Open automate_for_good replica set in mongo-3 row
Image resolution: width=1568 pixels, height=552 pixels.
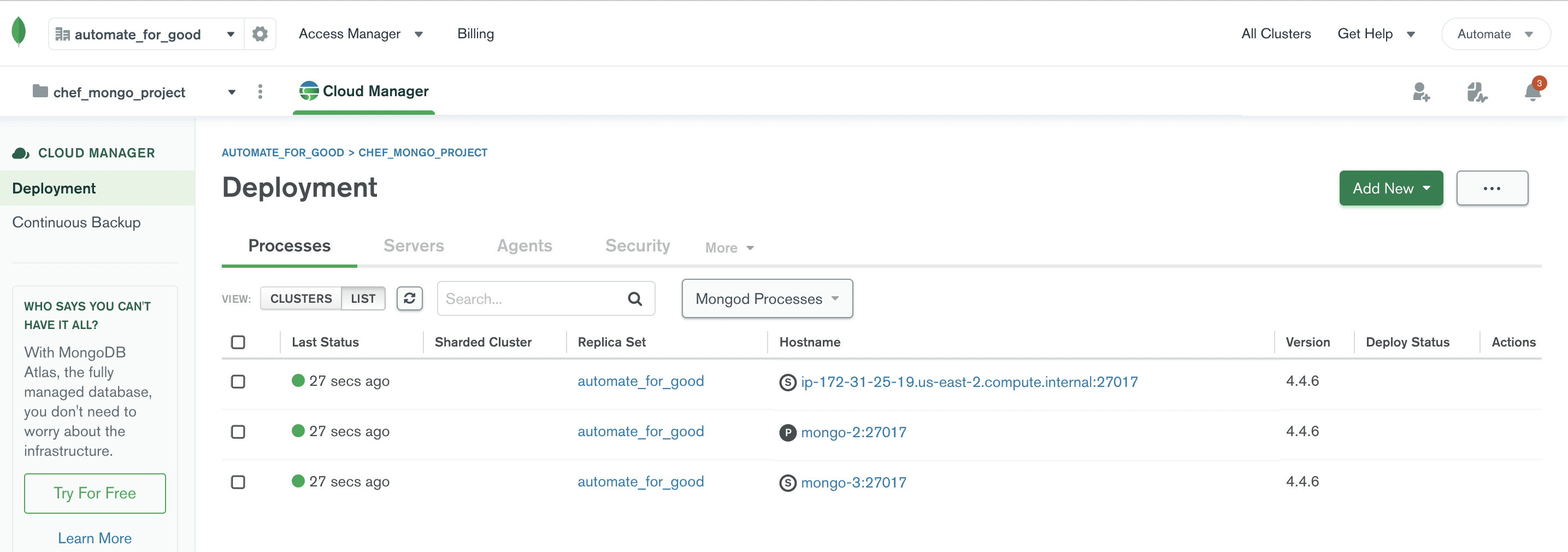[640, 482]
